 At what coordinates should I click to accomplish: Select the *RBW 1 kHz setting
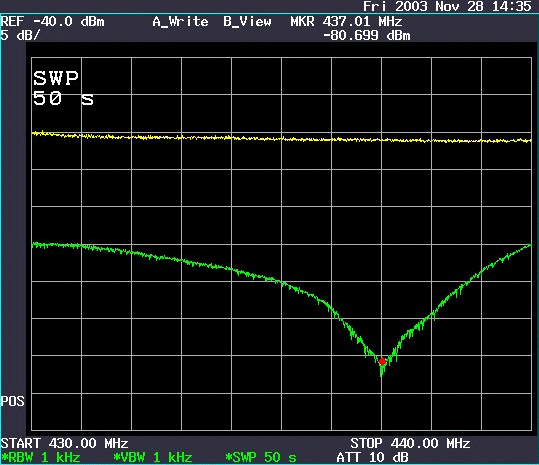pyautogui.click(x=41, y=457)
